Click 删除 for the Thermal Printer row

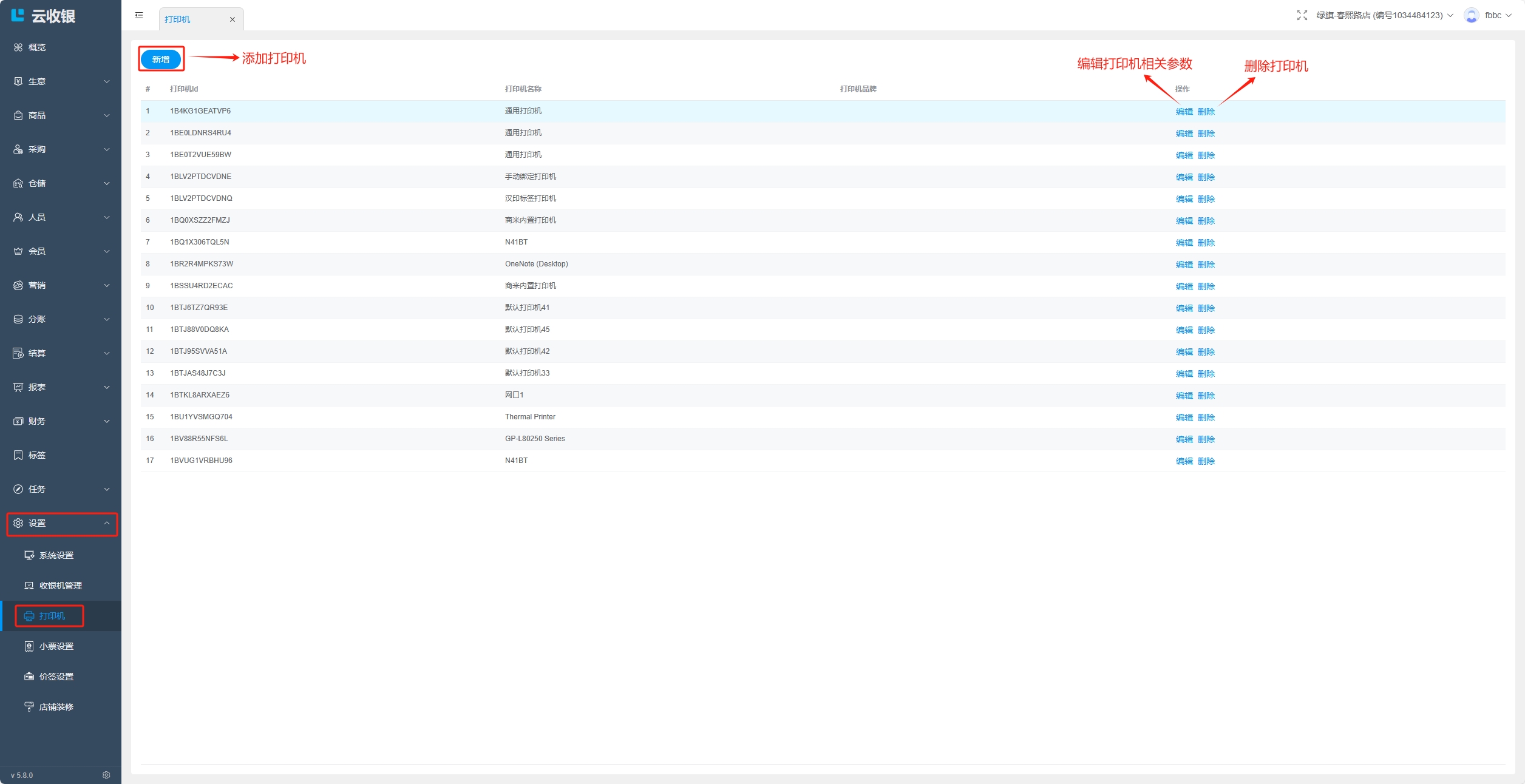(1206, 417)
